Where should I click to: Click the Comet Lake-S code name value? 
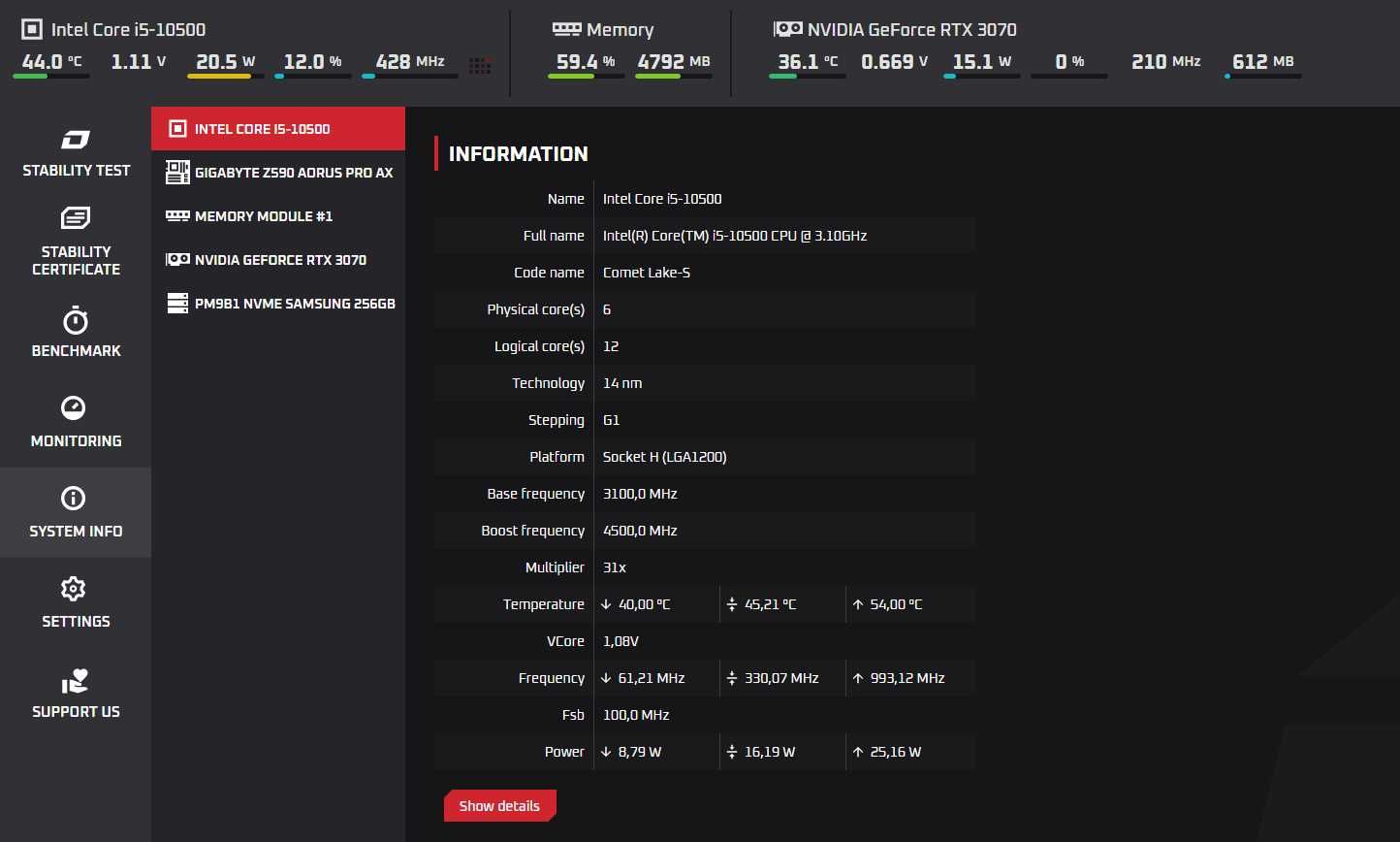click(x=647, y=273)
